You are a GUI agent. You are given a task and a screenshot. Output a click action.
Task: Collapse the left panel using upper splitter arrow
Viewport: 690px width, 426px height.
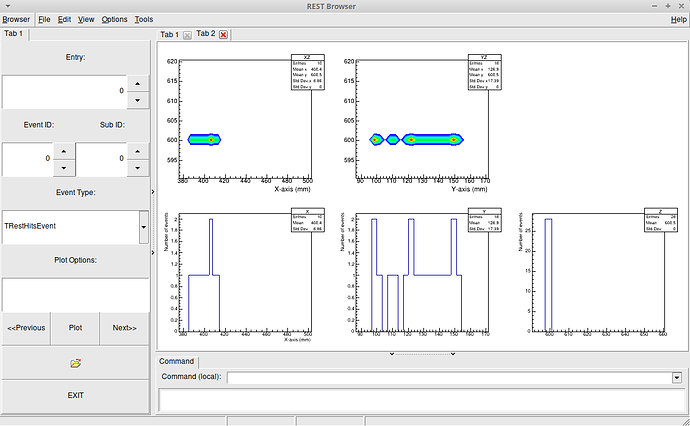click(153, 192)
